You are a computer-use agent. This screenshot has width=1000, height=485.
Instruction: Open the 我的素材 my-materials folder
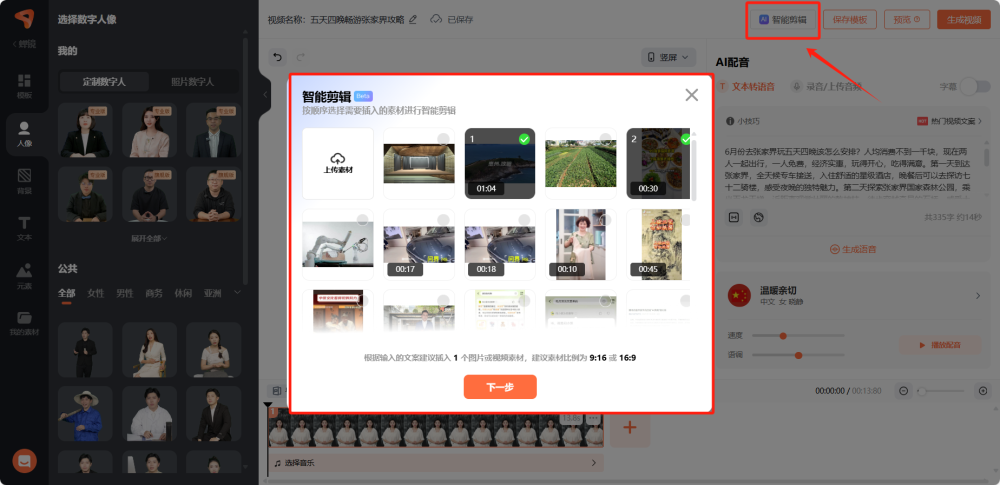(x=24, y=324)
